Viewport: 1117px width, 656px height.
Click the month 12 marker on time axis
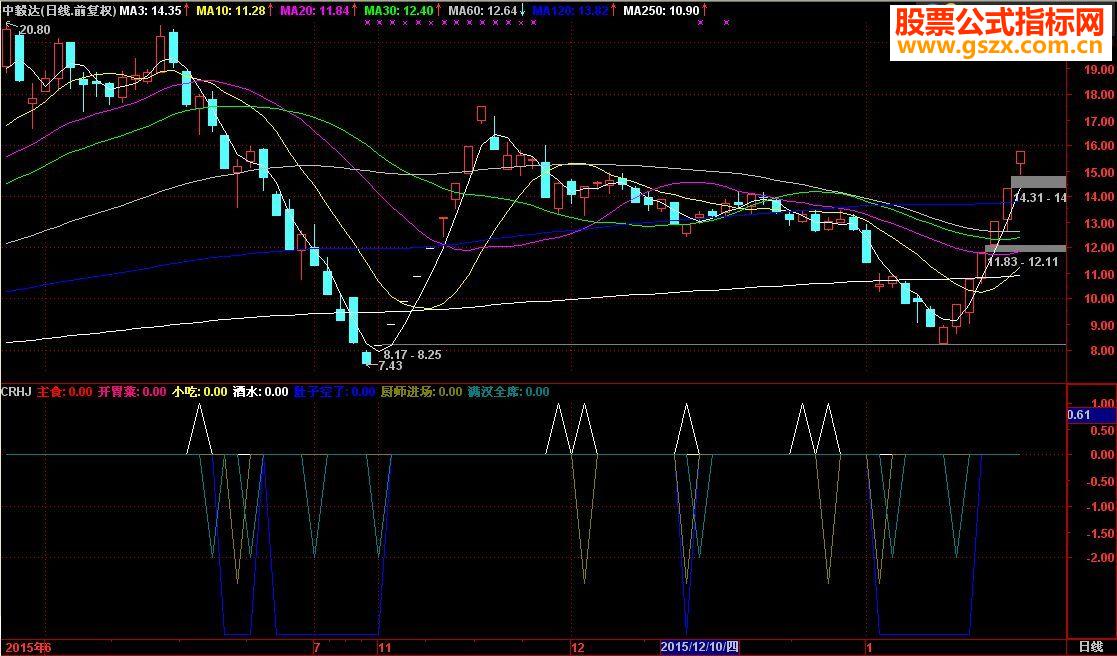[x=578, y=648]
